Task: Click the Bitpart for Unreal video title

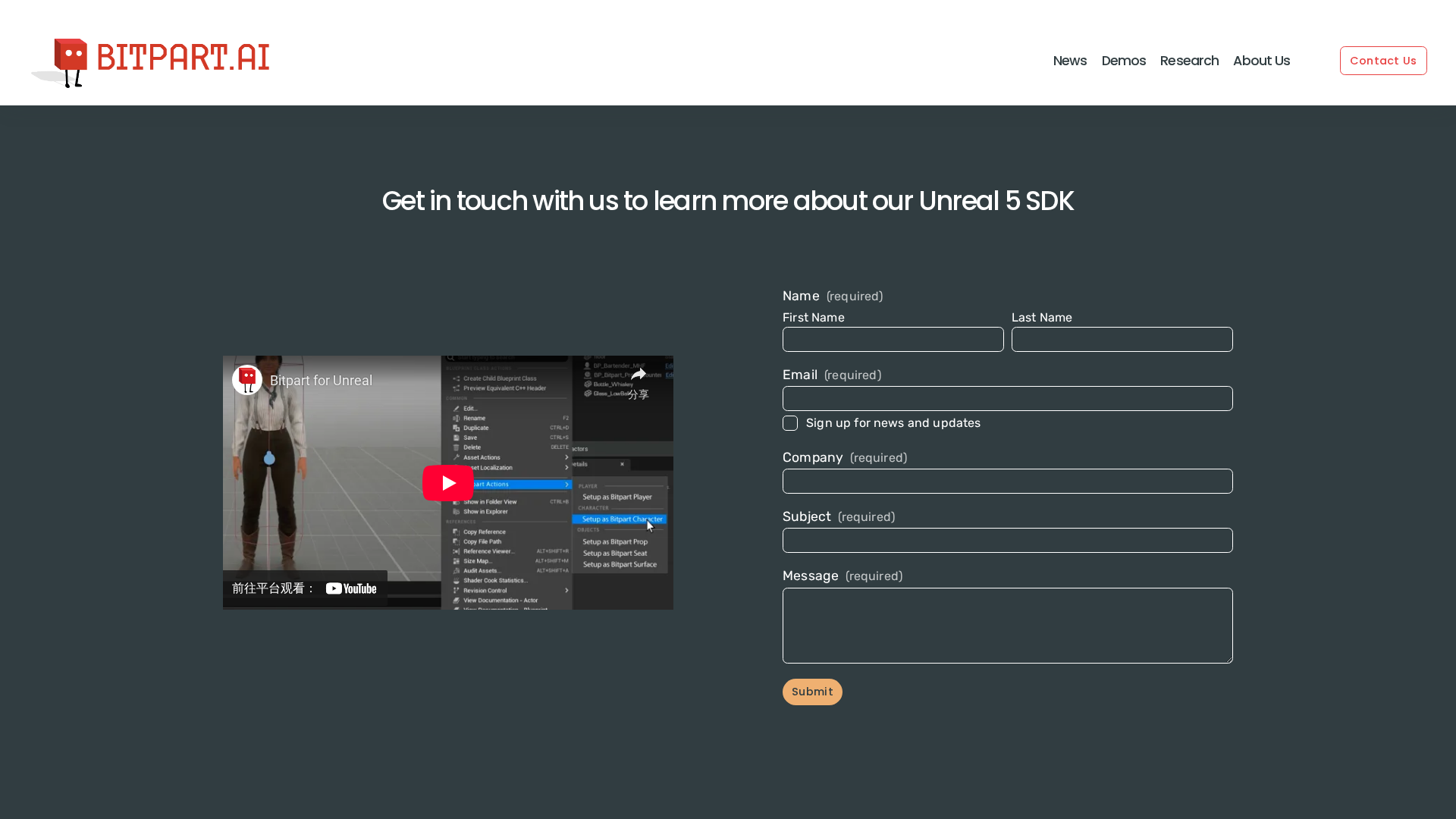Action: tap(321, 381)
